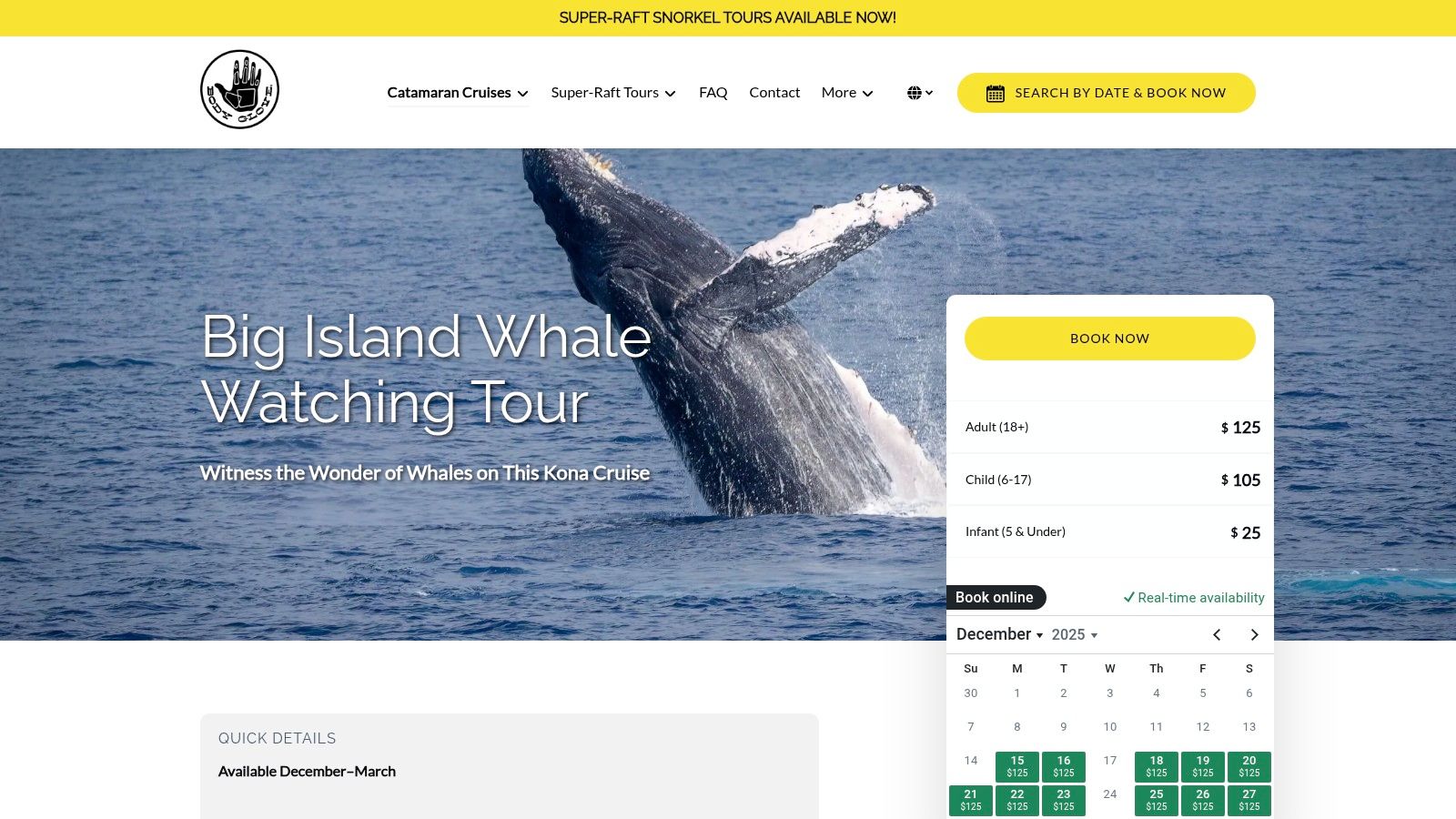1456x819 pixels.
Task: Open the December month selector
Action: click(999, 634)
